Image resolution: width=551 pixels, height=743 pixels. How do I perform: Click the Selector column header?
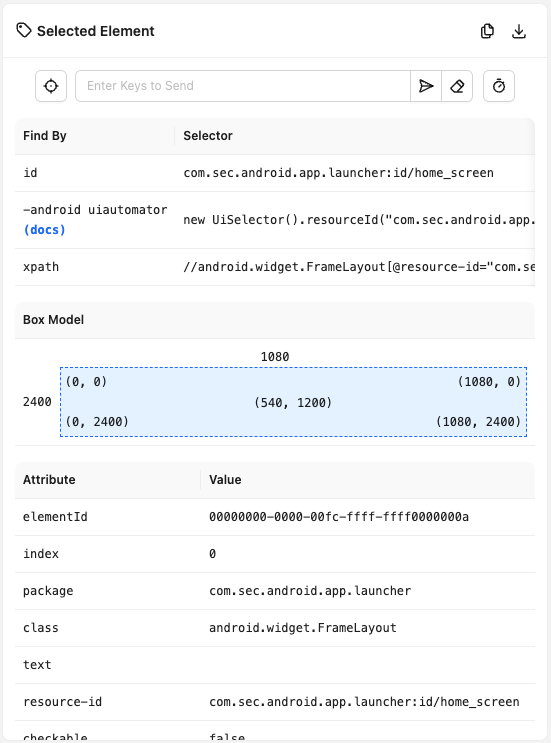point(208,136)
